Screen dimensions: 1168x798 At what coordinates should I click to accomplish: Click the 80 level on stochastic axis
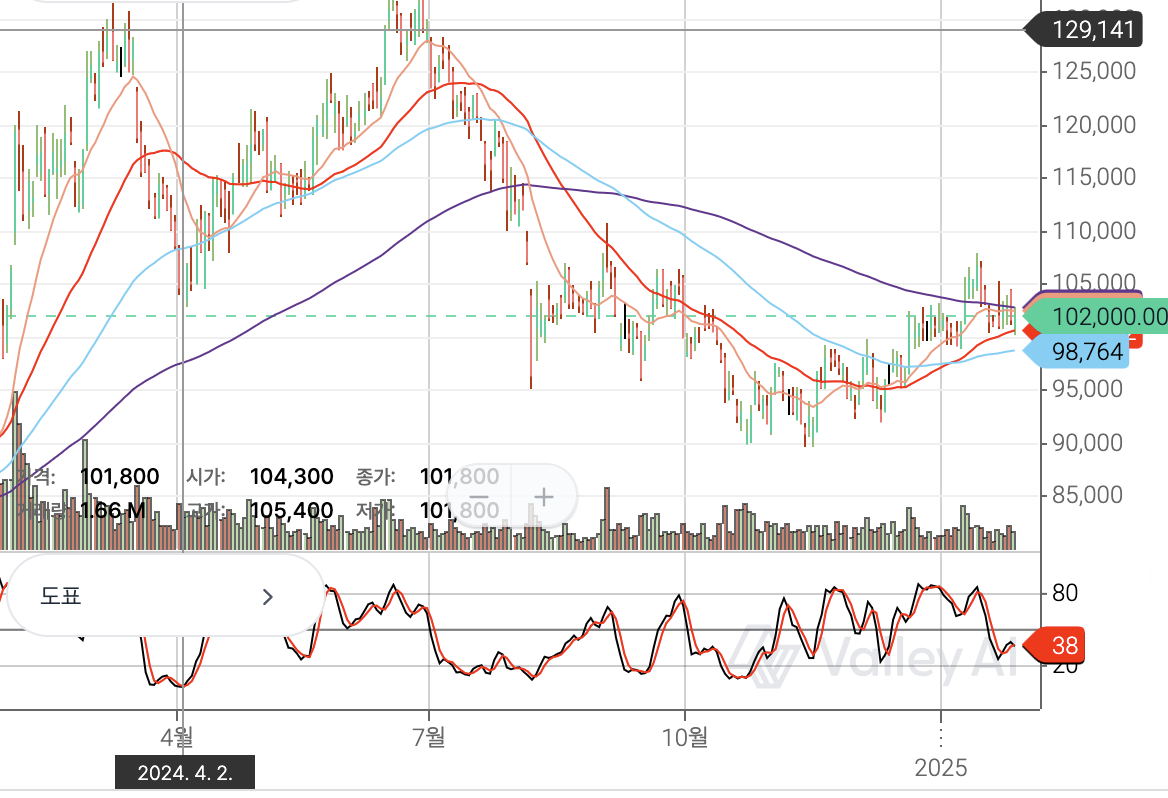1065,593
